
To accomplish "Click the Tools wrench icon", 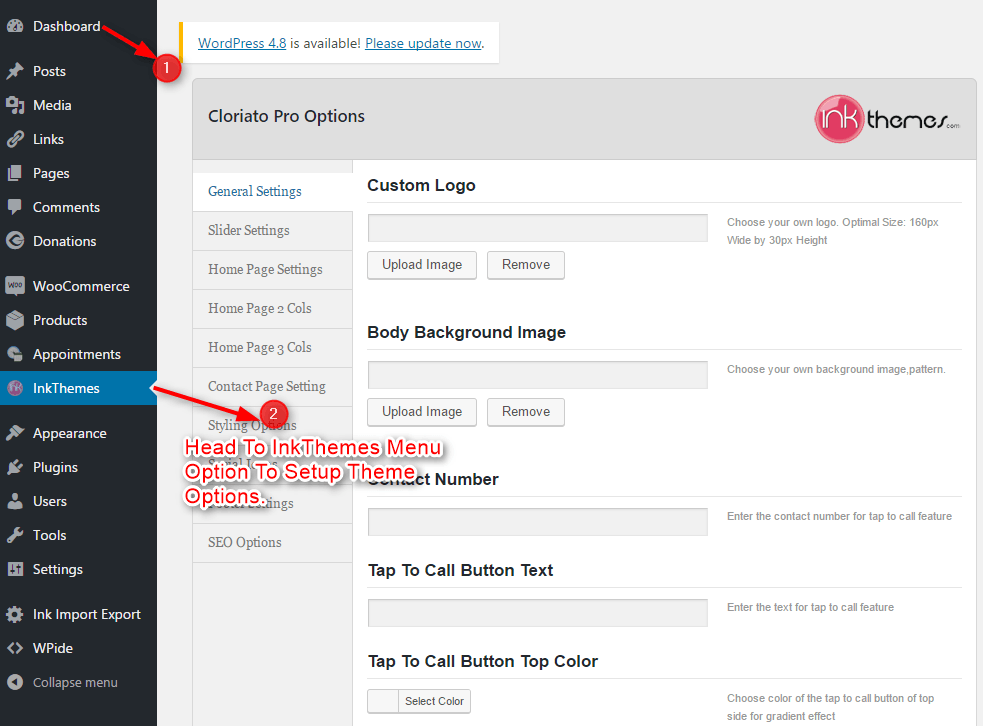I will pos(15,535).
